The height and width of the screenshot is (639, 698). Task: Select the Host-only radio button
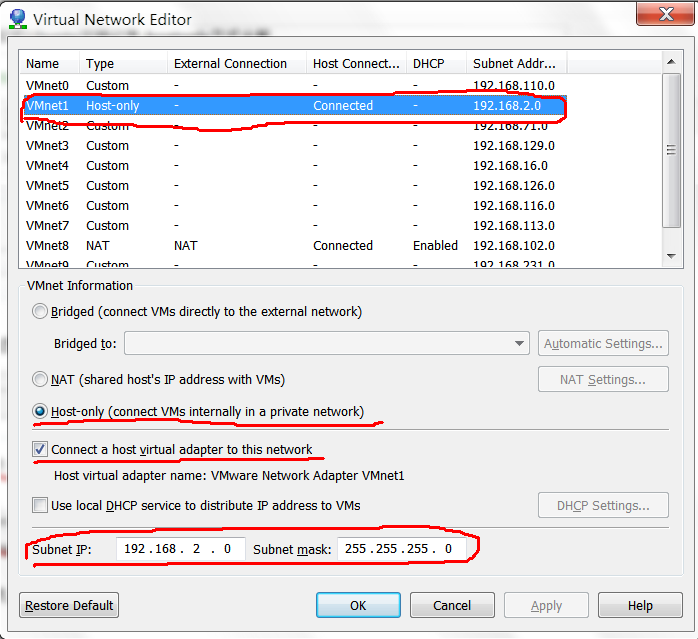[40, 411]
